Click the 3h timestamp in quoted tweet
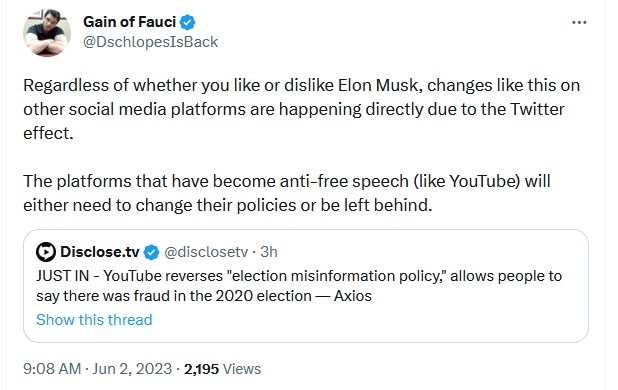 [x=269, y=252]
